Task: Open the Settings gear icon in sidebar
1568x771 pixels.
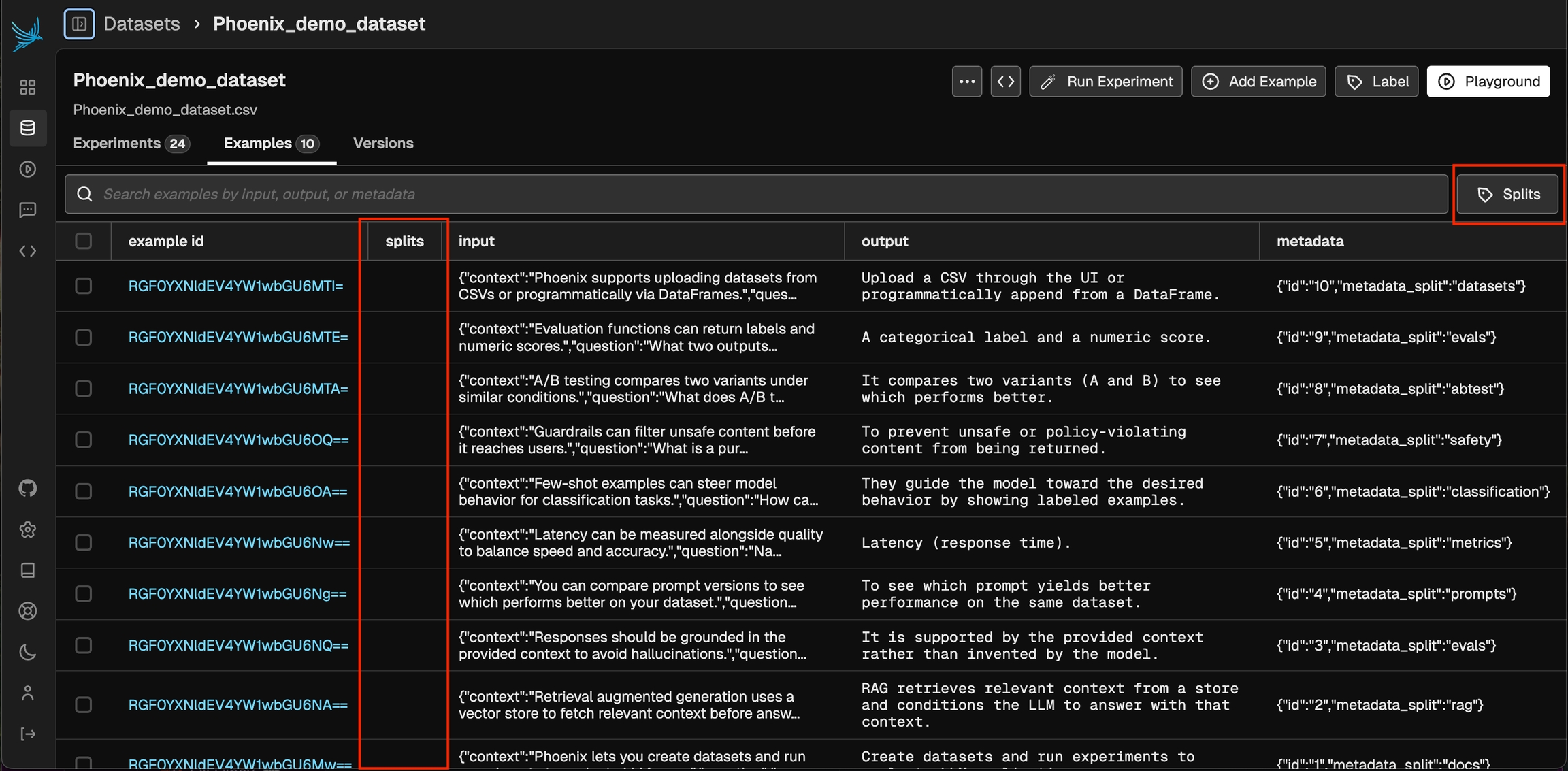Action: pyautogui.click(x=28, y=529)
